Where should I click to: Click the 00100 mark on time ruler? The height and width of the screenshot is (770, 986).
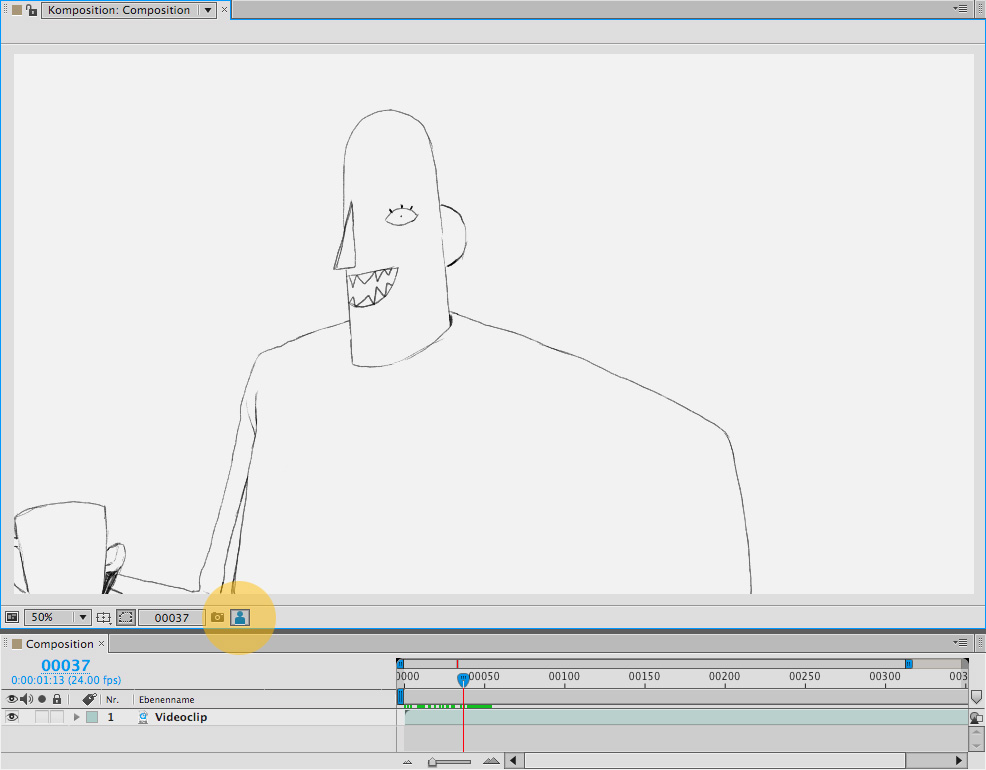(x=564, y=676)
